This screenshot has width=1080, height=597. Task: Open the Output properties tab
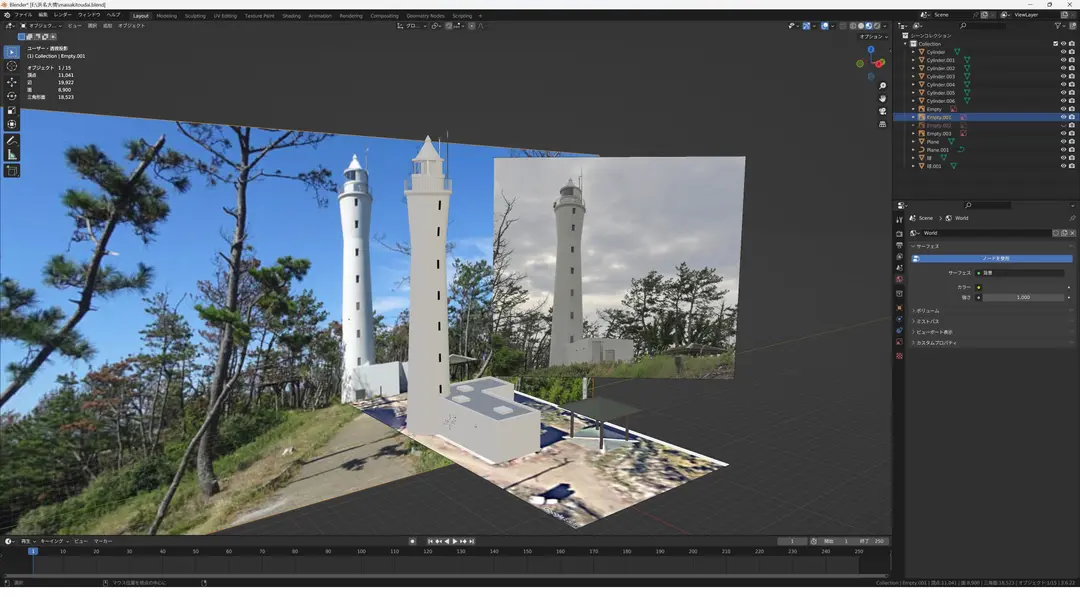(900, 245)
